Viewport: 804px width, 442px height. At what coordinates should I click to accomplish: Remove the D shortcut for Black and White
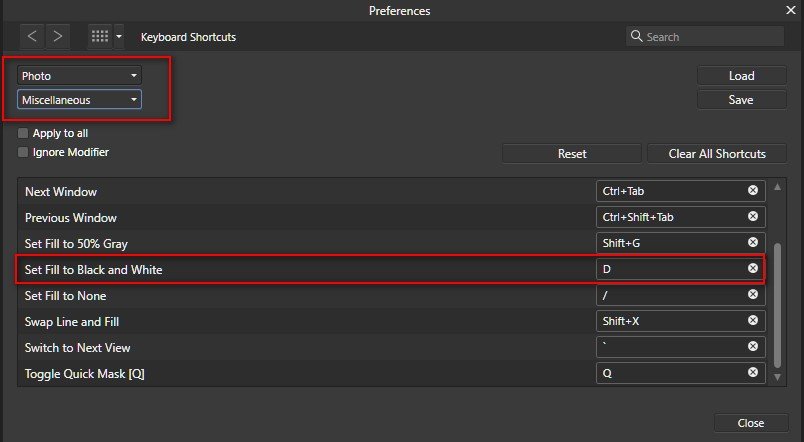coord(752,268)
